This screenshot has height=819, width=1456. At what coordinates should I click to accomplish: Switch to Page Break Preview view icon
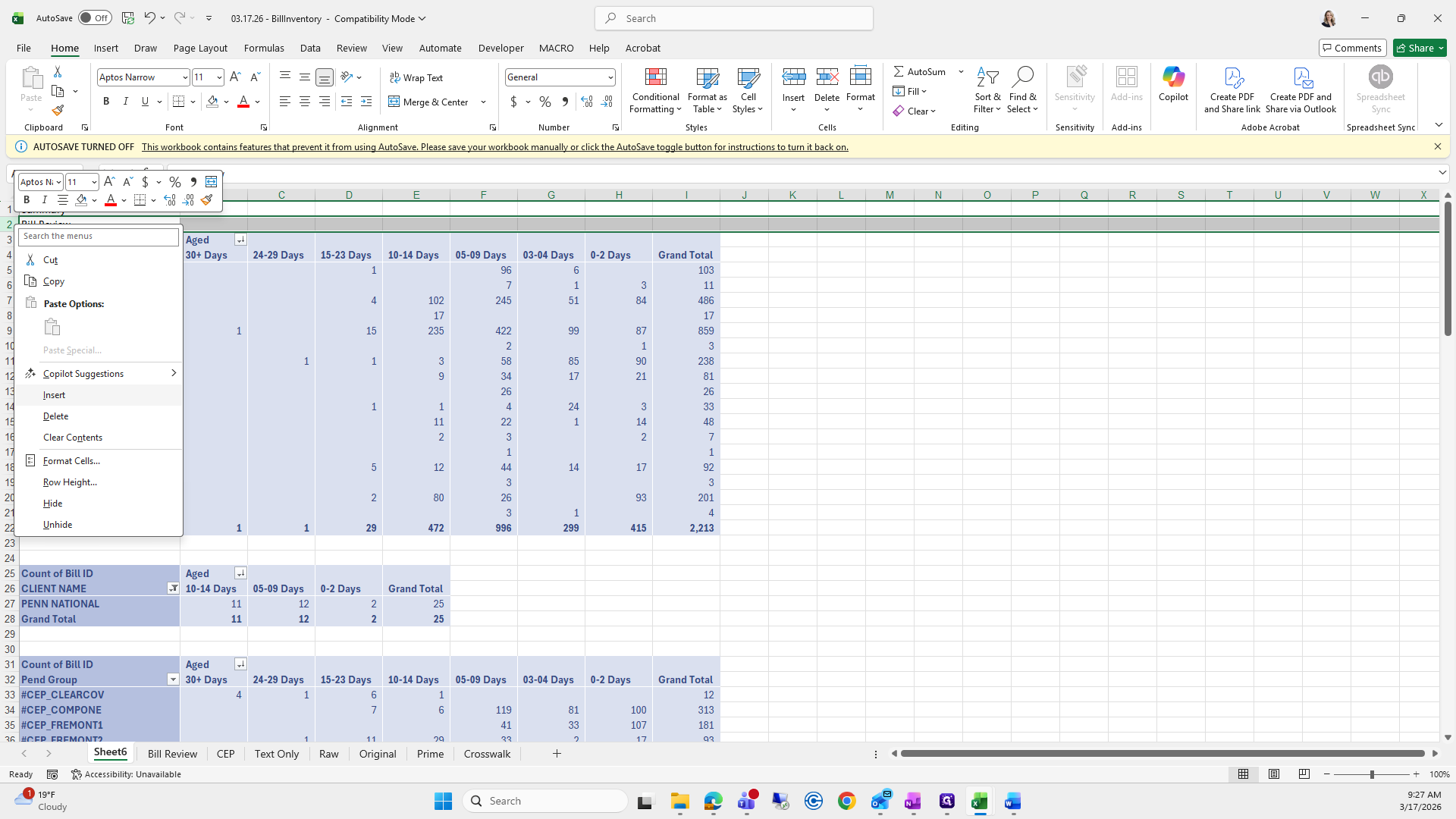[x=1304, y=774]
